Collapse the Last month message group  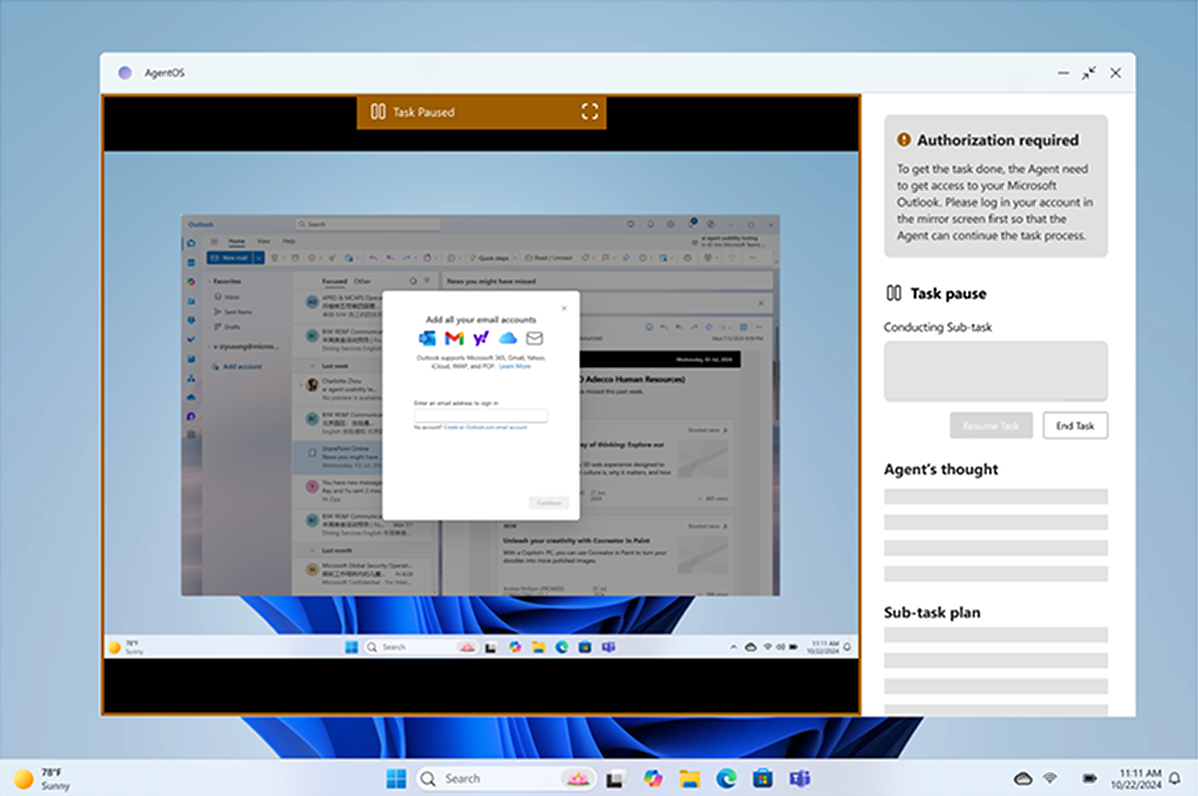pyautogui.click(x=312, y=551)
